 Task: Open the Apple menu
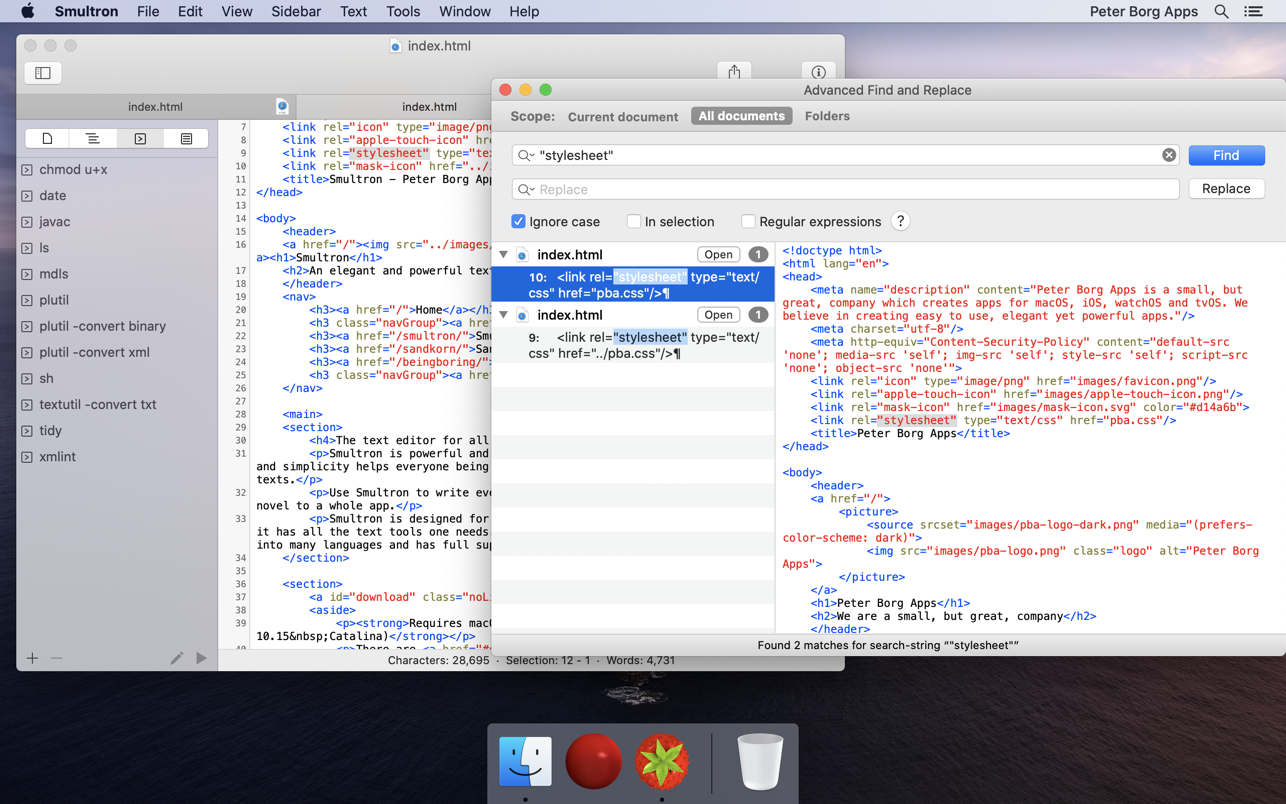[x=28, y=12]
